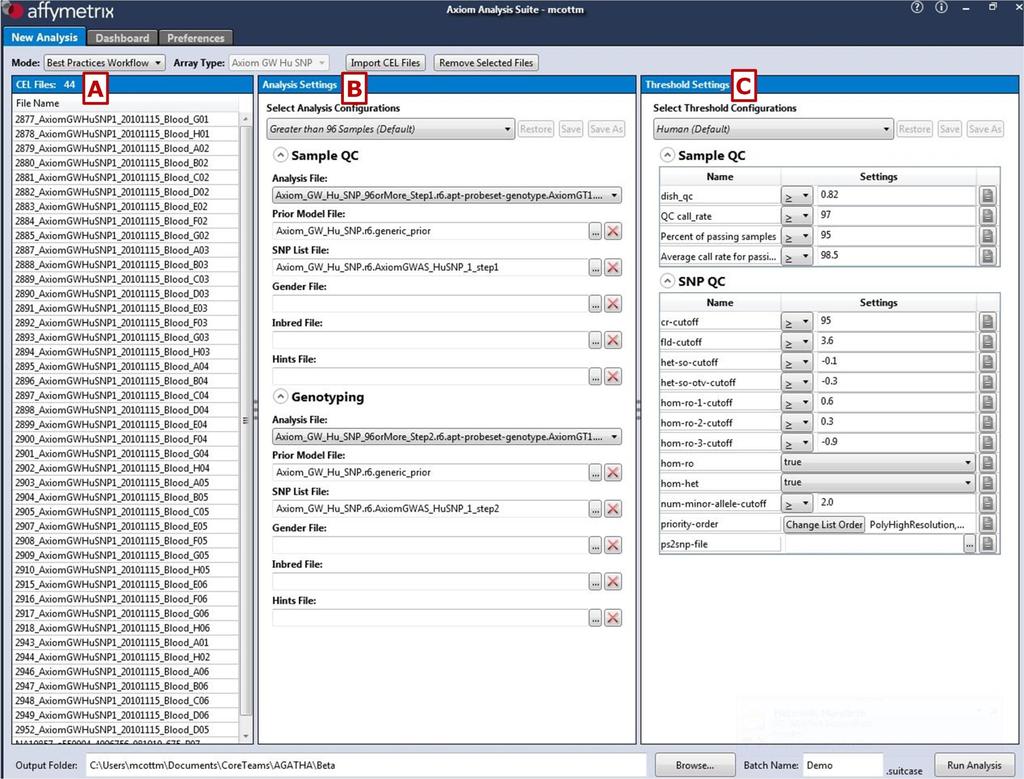1024x779 pixels.
Task: Click document icon for fld-cutoff row
Action: click(x=987, y=342)
